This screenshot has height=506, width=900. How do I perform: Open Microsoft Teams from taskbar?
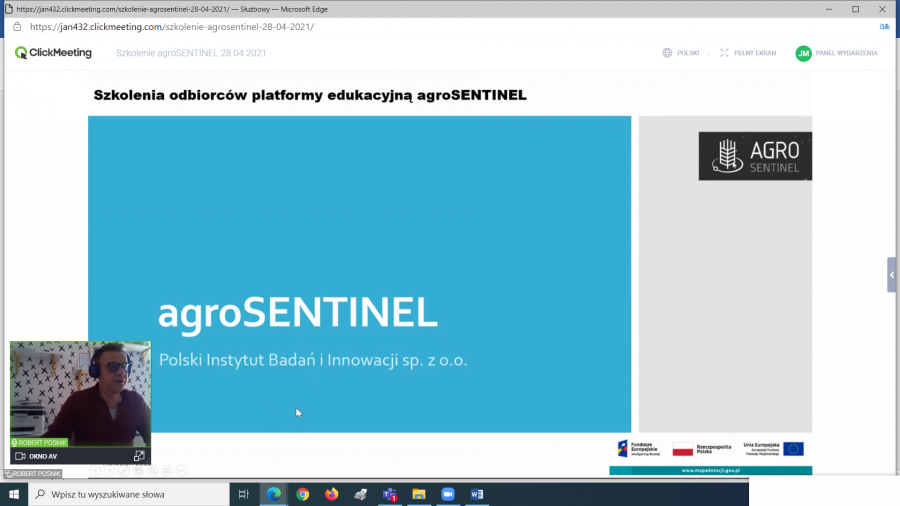click(390, 494)
